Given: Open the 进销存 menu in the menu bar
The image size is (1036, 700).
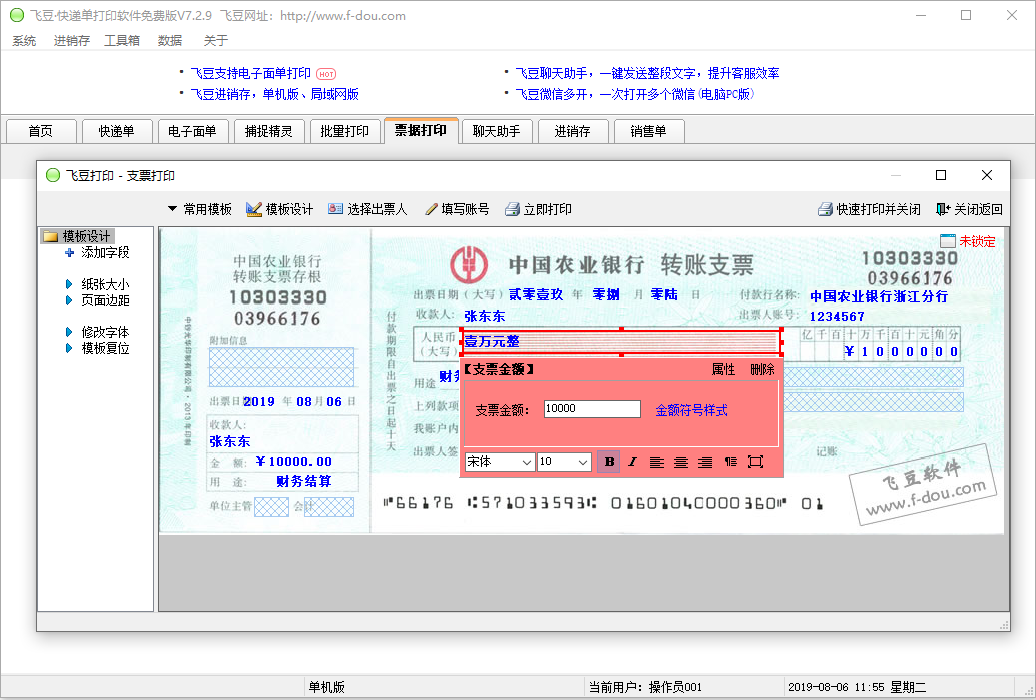Looking at the screenshot, I should [x=71, y=40].
